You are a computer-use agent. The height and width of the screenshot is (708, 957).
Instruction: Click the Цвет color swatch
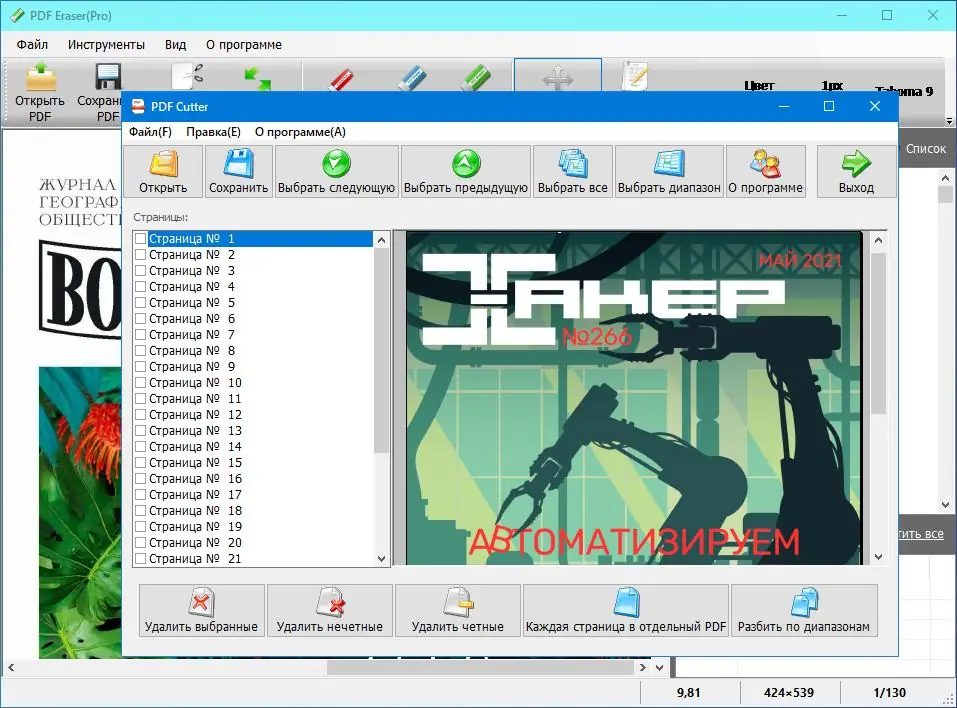point(760,86)
